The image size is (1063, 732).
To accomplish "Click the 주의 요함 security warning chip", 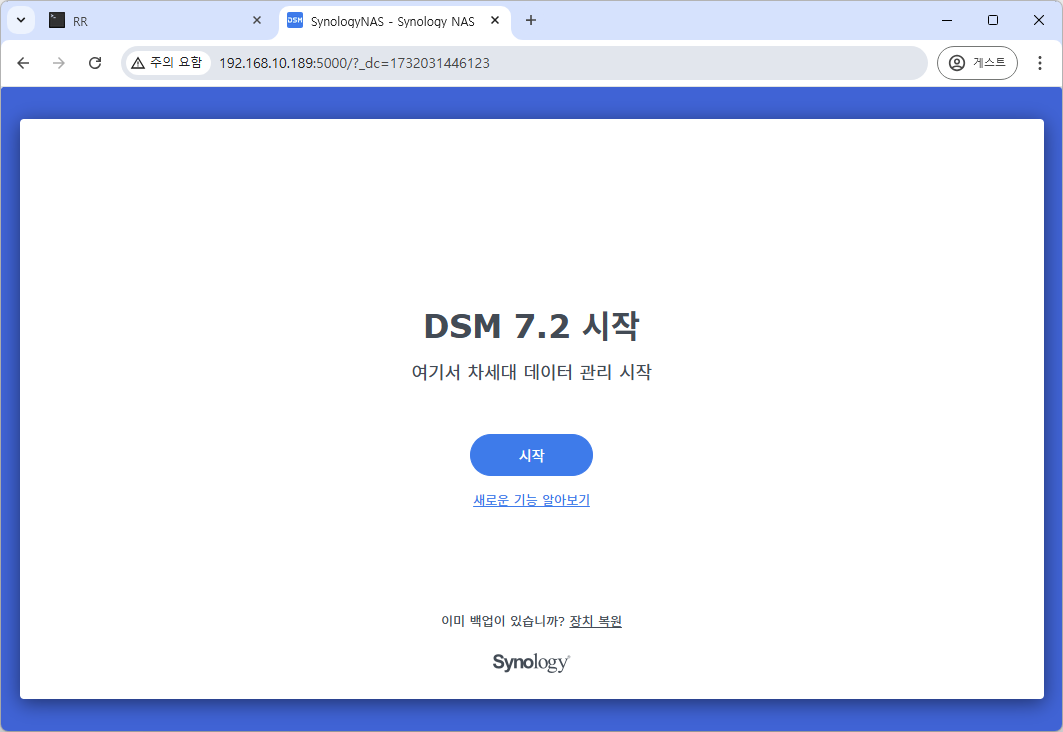I will (x=167, y=63).
